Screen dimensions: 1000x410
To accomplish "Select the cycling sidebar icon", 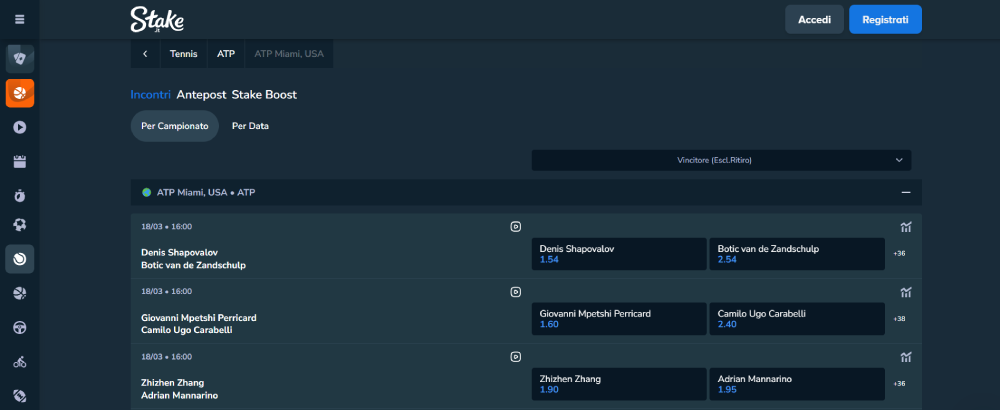I will tap(20, 362).
